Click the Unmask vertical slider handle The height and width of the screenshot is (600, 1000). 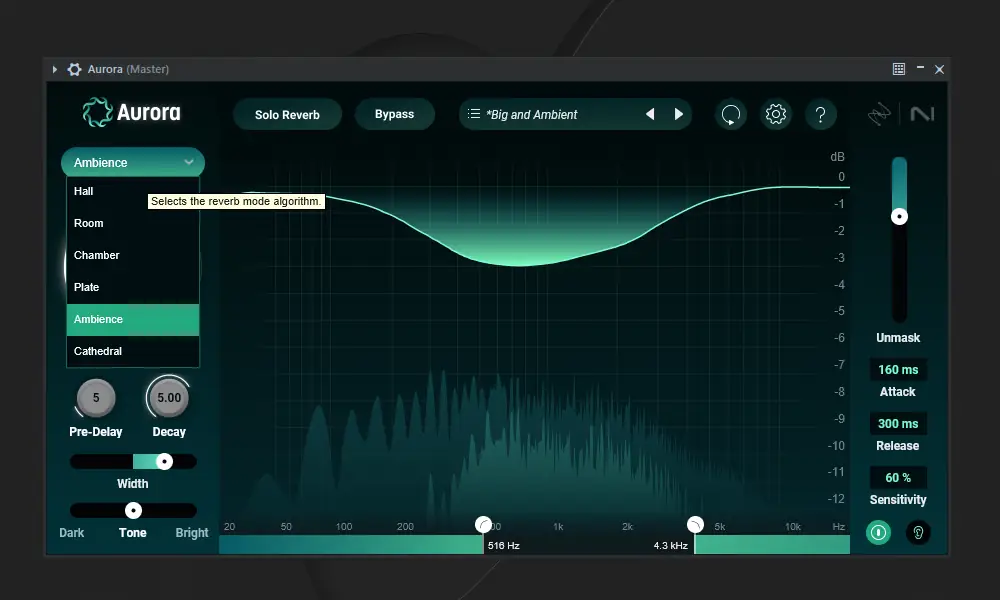click(899, 217)
